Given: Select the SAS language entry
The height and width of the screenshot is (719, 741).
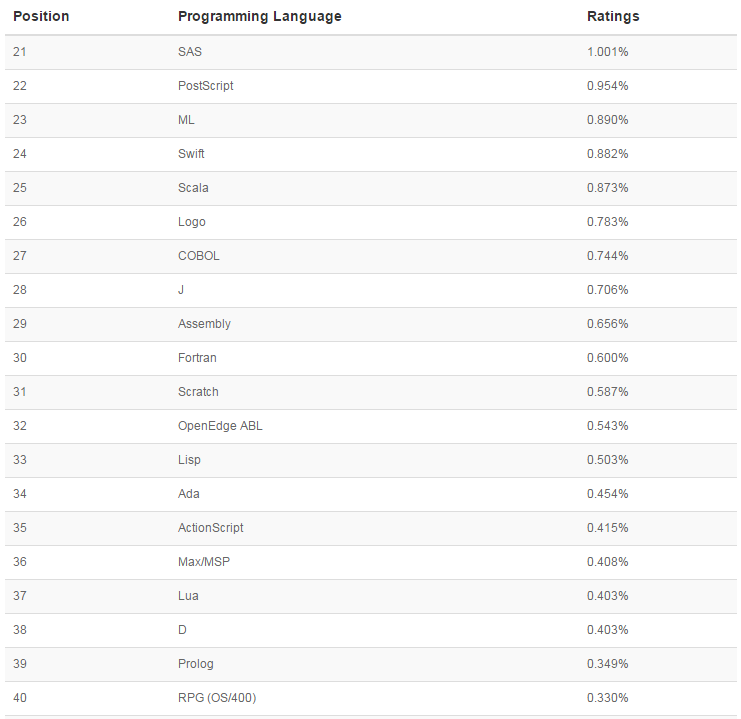Looking at the screenshot, I should tap(190, 52).
